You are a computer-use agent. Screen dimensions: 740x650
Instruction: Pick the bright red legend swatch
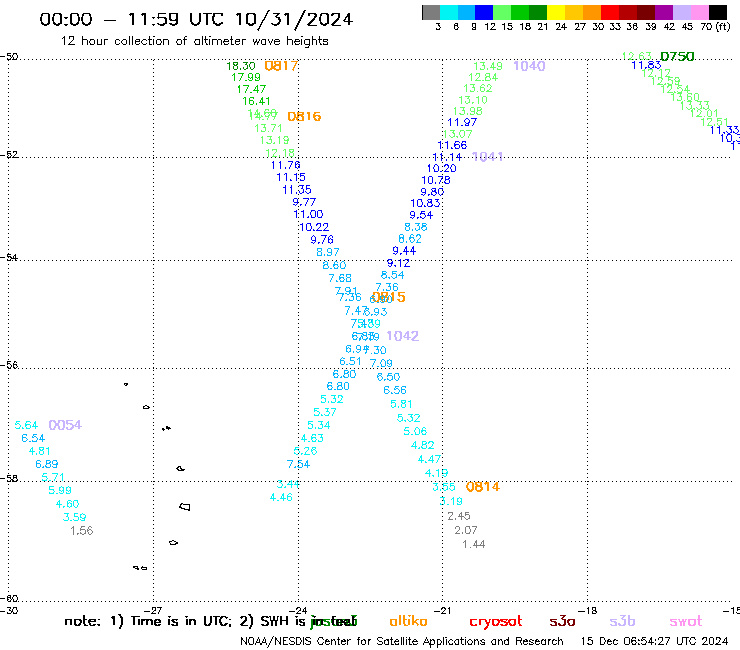(x=610, y=12)
